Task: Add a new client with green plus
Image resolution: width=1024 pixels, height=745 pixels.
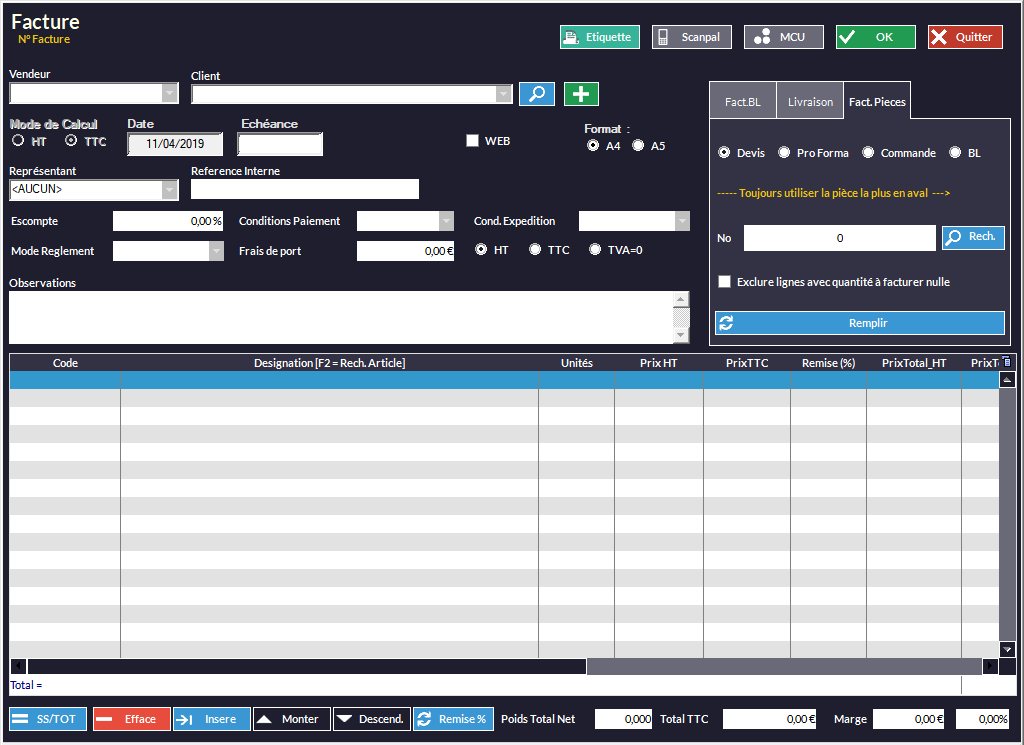Action: coord(581,94)
